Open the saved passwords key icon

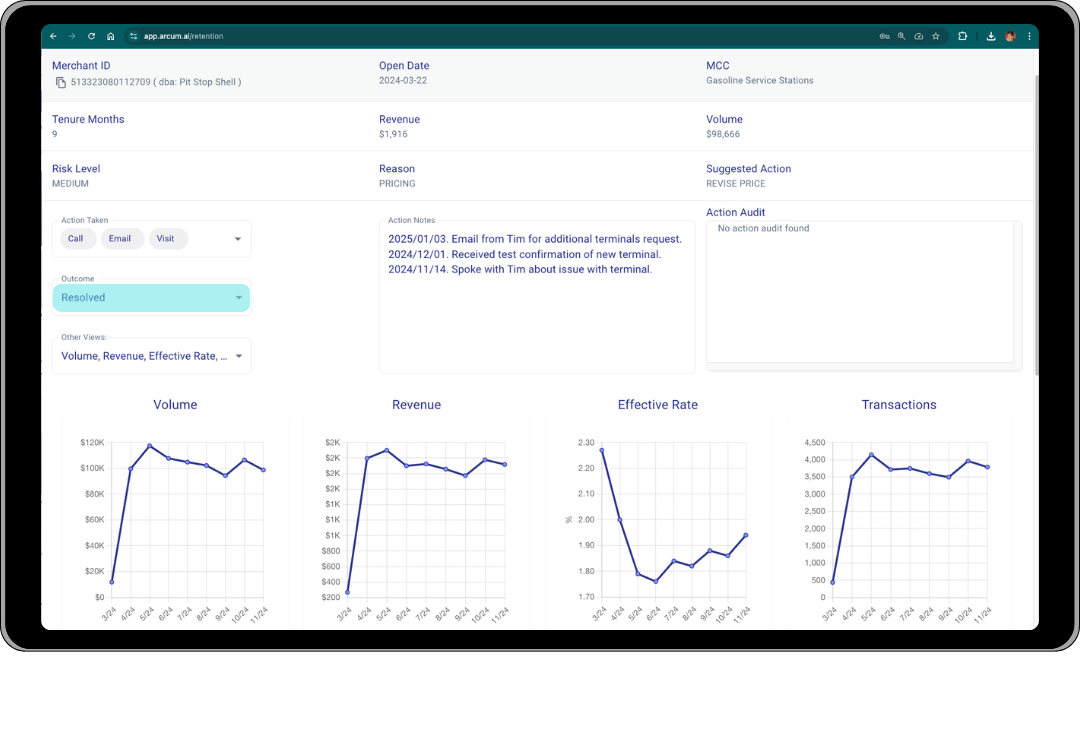click(884, 36)
